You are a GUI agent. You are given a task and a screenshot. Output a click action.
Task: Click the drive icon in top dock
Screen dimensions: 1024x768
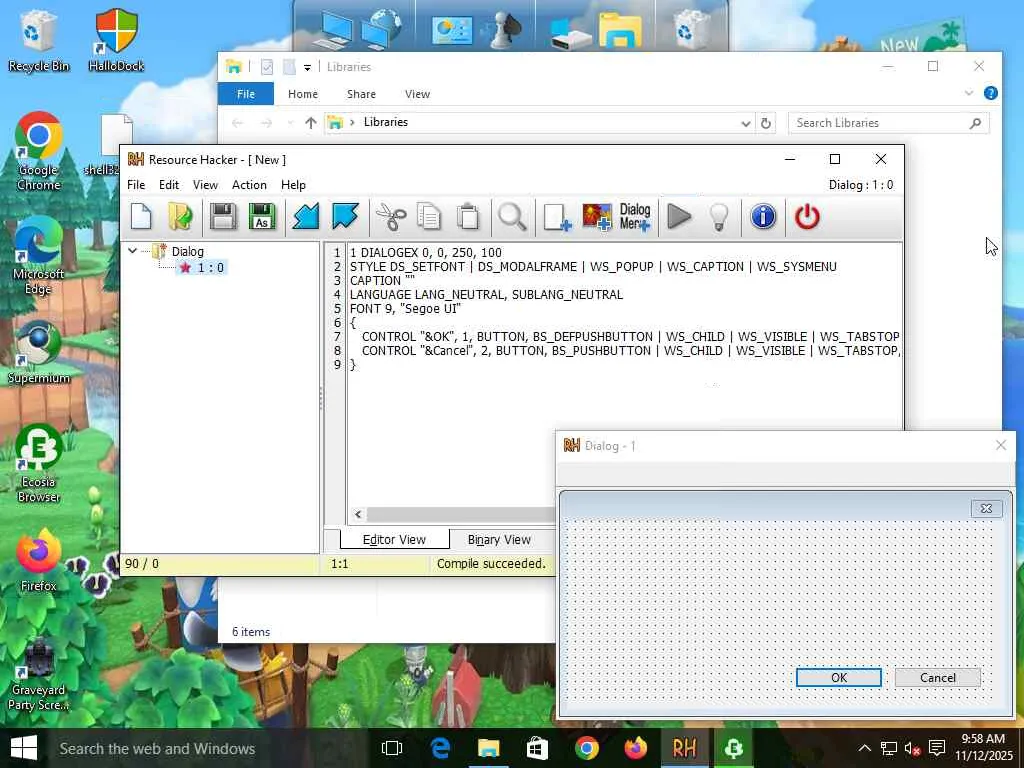pos(571,34)
